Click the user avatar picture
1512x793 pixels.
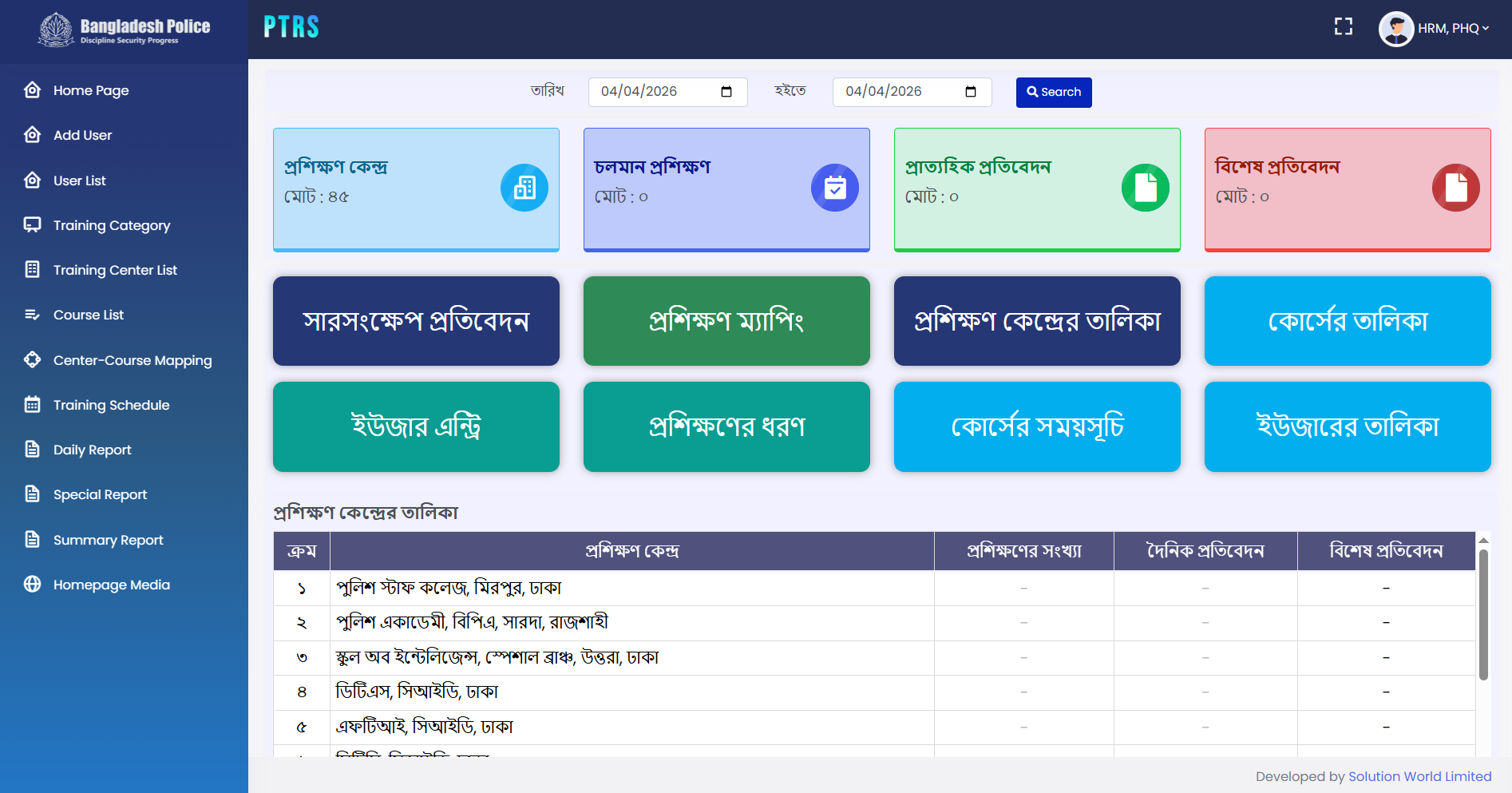(1395, 29)
